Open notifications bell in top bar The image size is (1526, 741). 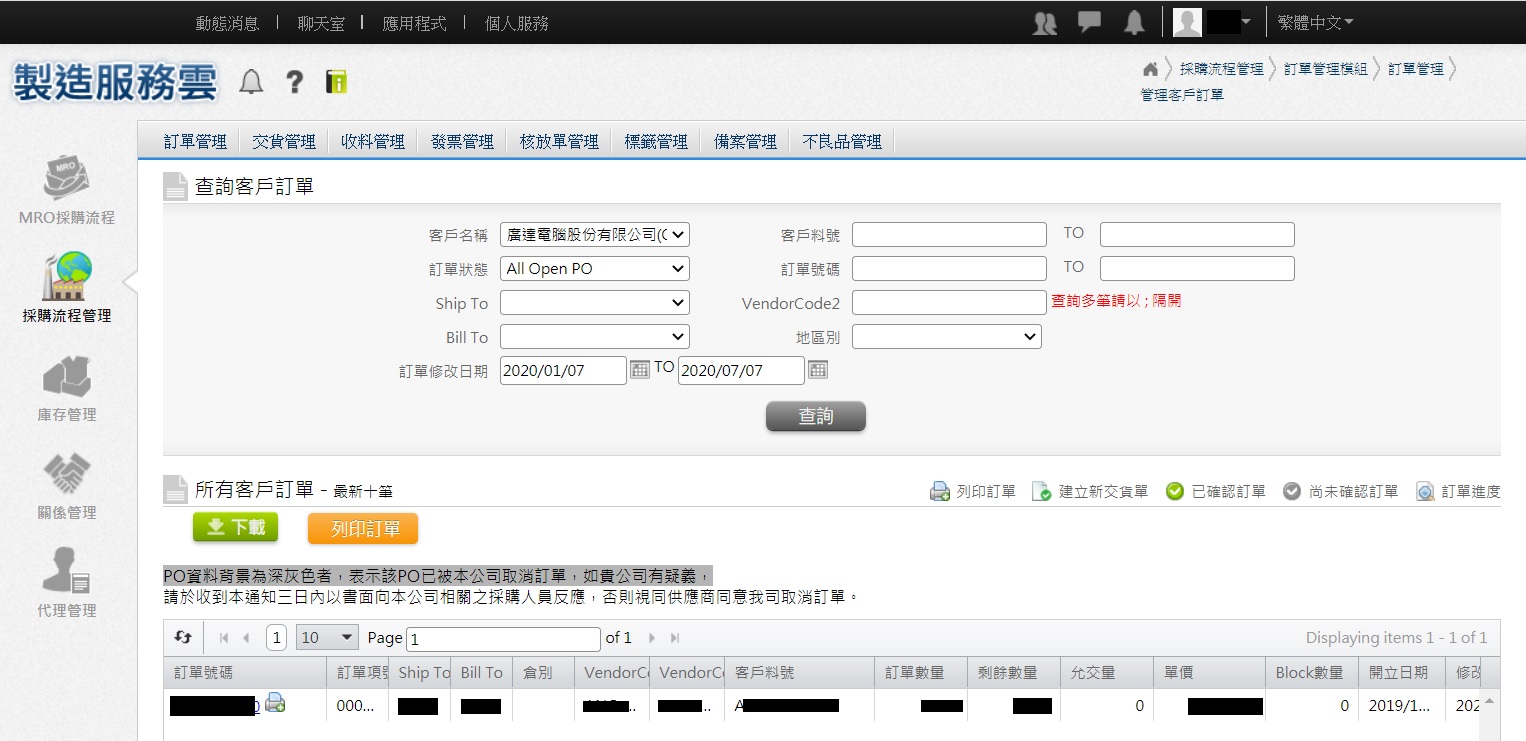(1134, 23)
